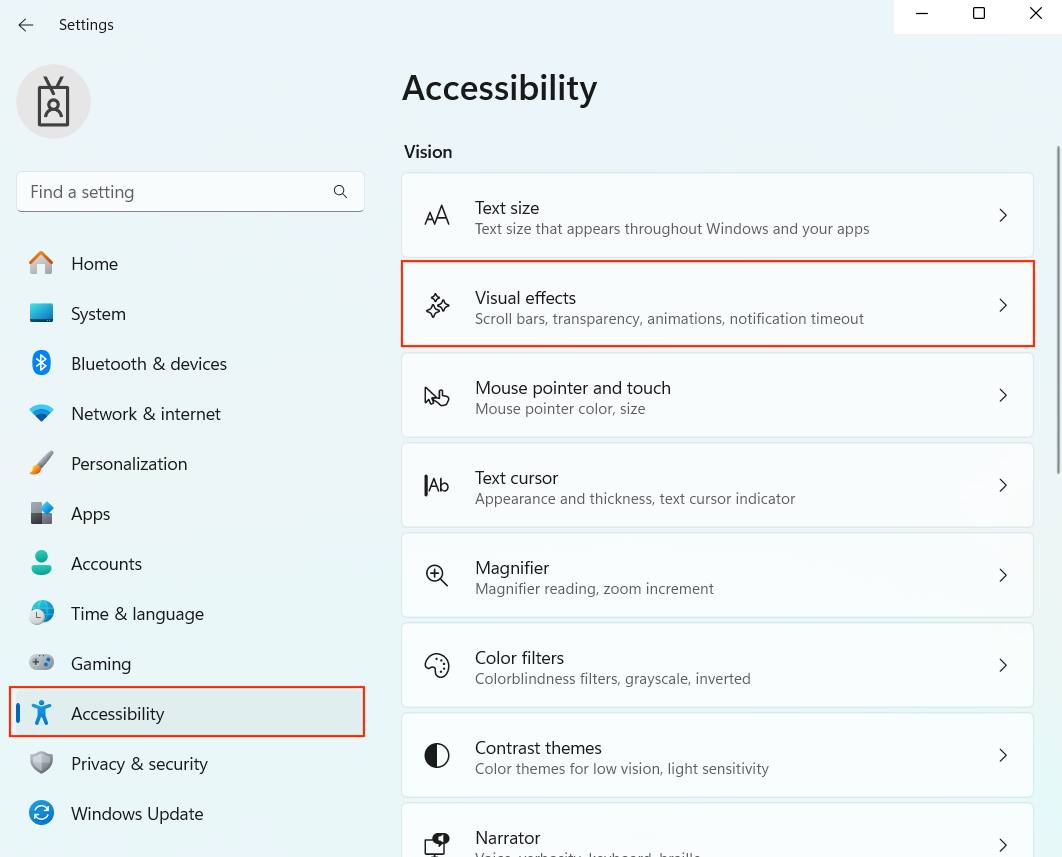Viewport: 1062px width, 857px height.
Task: Click the Narrator row chevron
Action: [x=1003, y=845]
